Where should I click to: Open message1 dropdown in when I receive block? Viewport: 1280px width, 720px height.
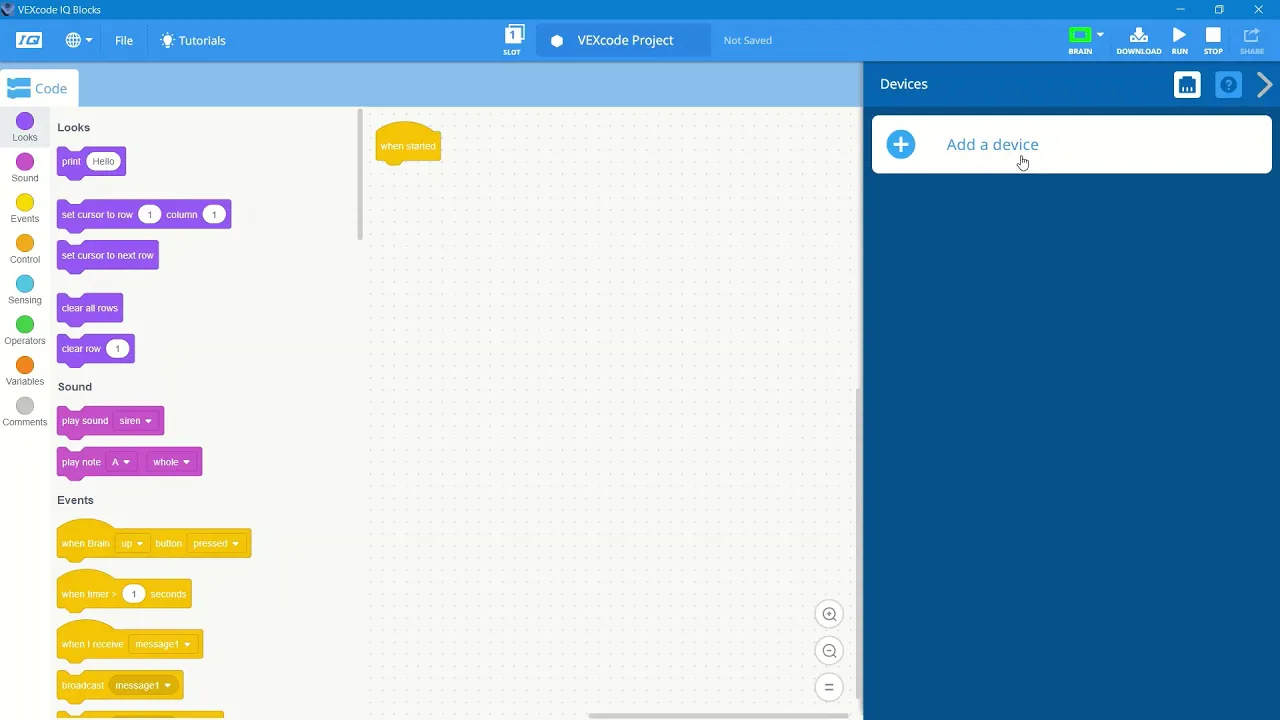162,645
